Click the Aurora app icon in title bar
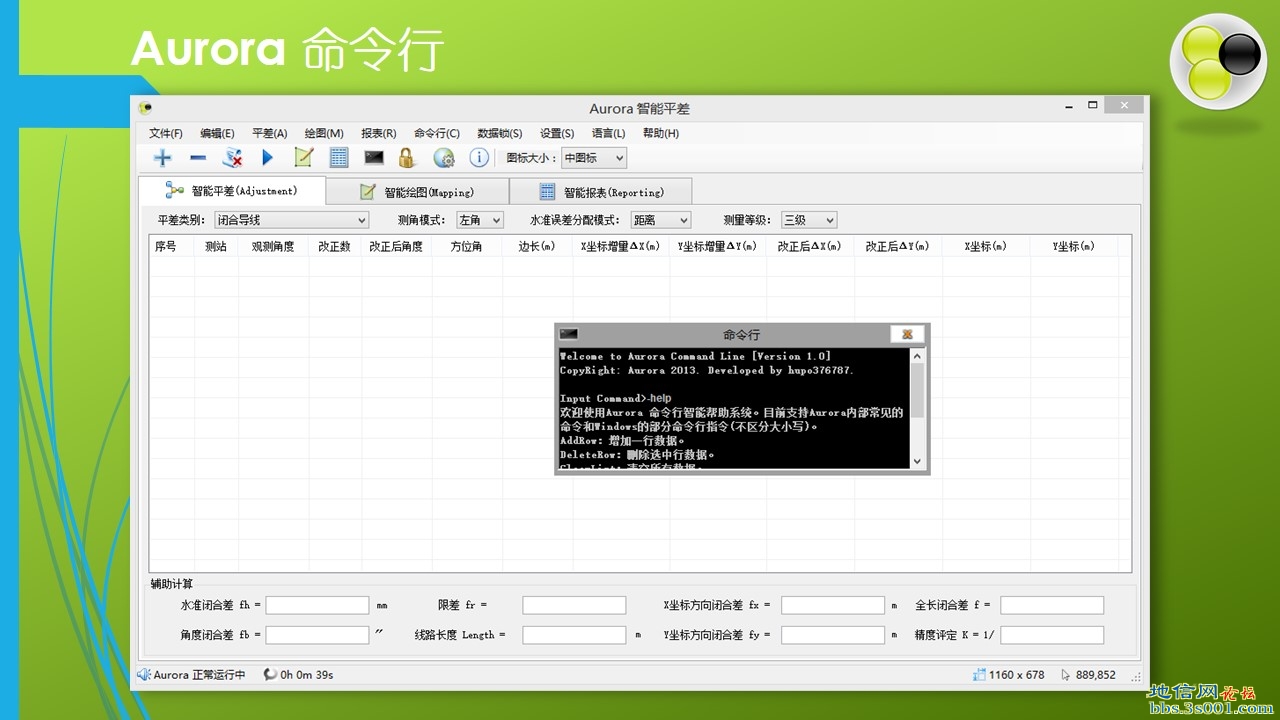Image resolution: width=1280 pixels, height=720 pixels. tap(146, 108)
